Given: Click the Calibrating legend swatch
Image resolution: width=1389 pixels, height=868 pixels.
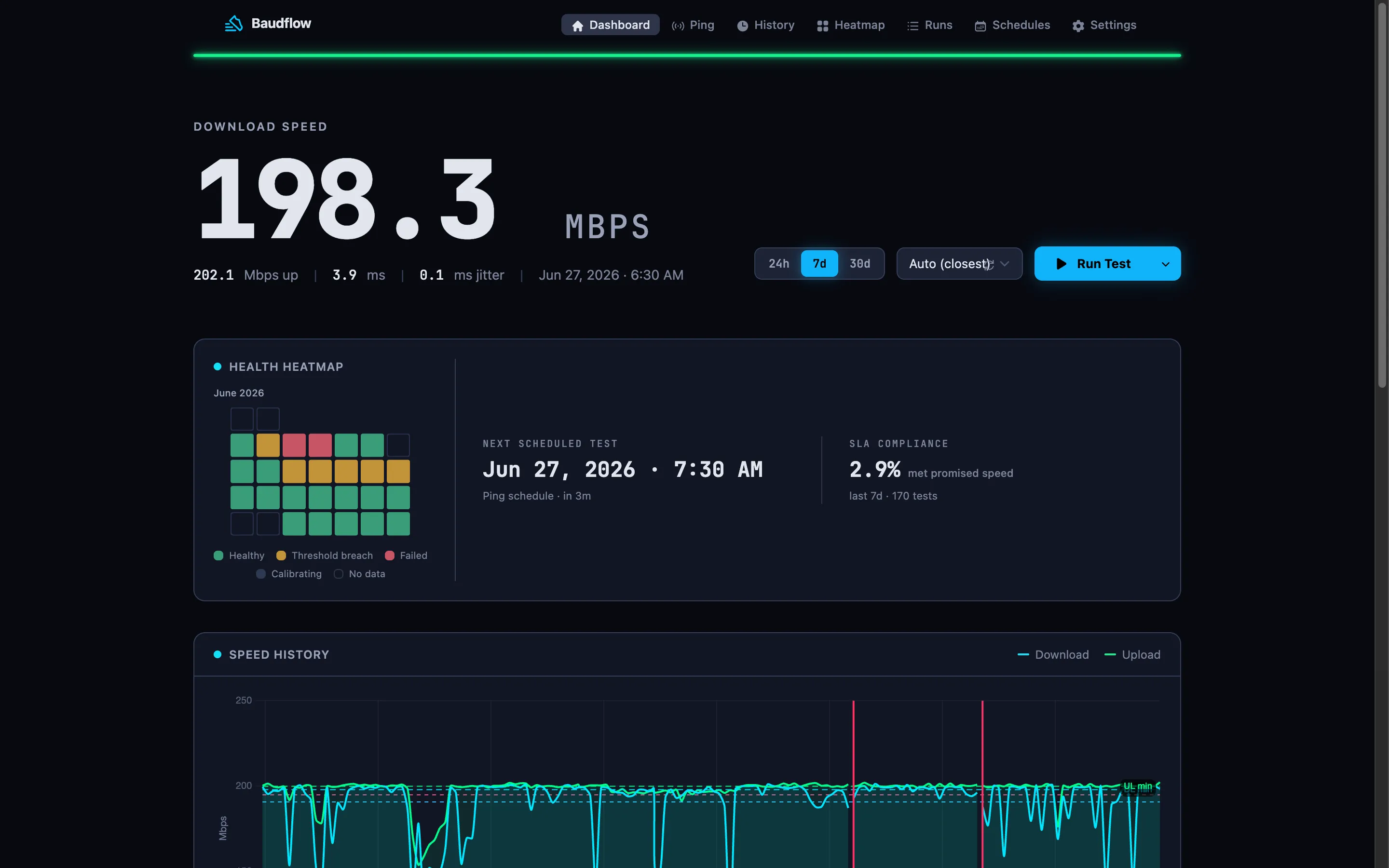Looking at the screenshot, I should 260,573.
